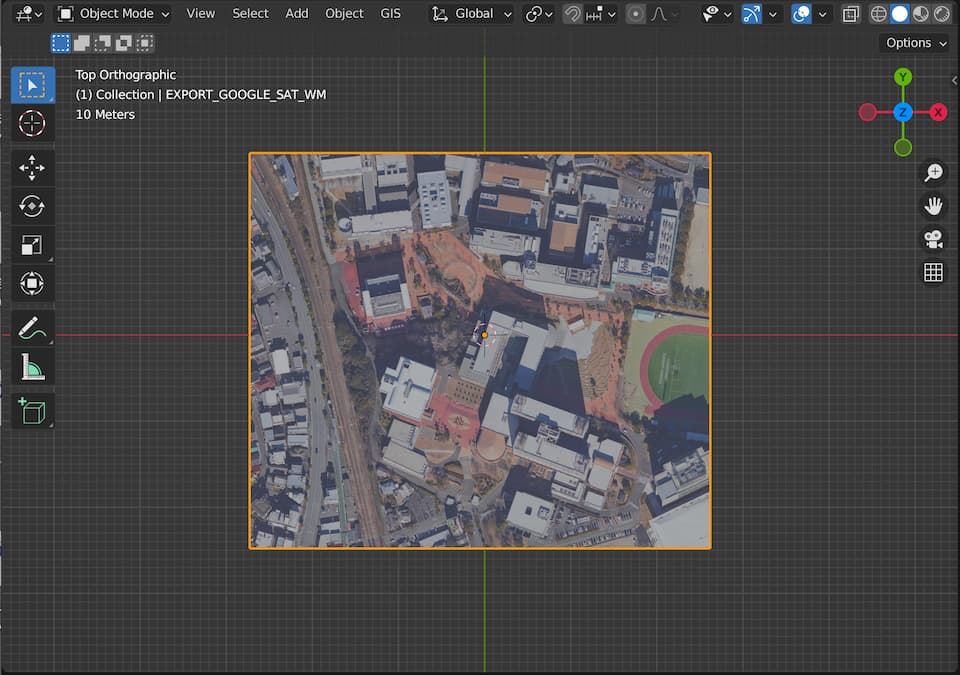Click the red X axis on the navigation gizmo
960x675 pixels.
click(938, 112)
